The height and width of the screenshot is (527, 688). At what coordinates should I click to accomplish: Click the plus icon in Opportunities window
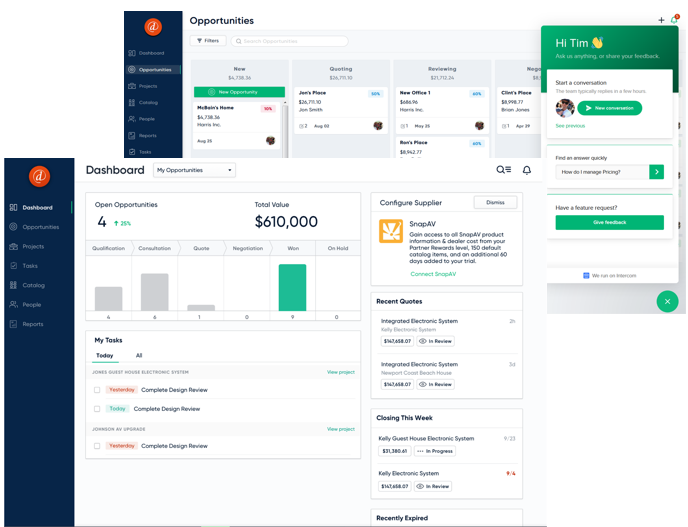point(661,20)
